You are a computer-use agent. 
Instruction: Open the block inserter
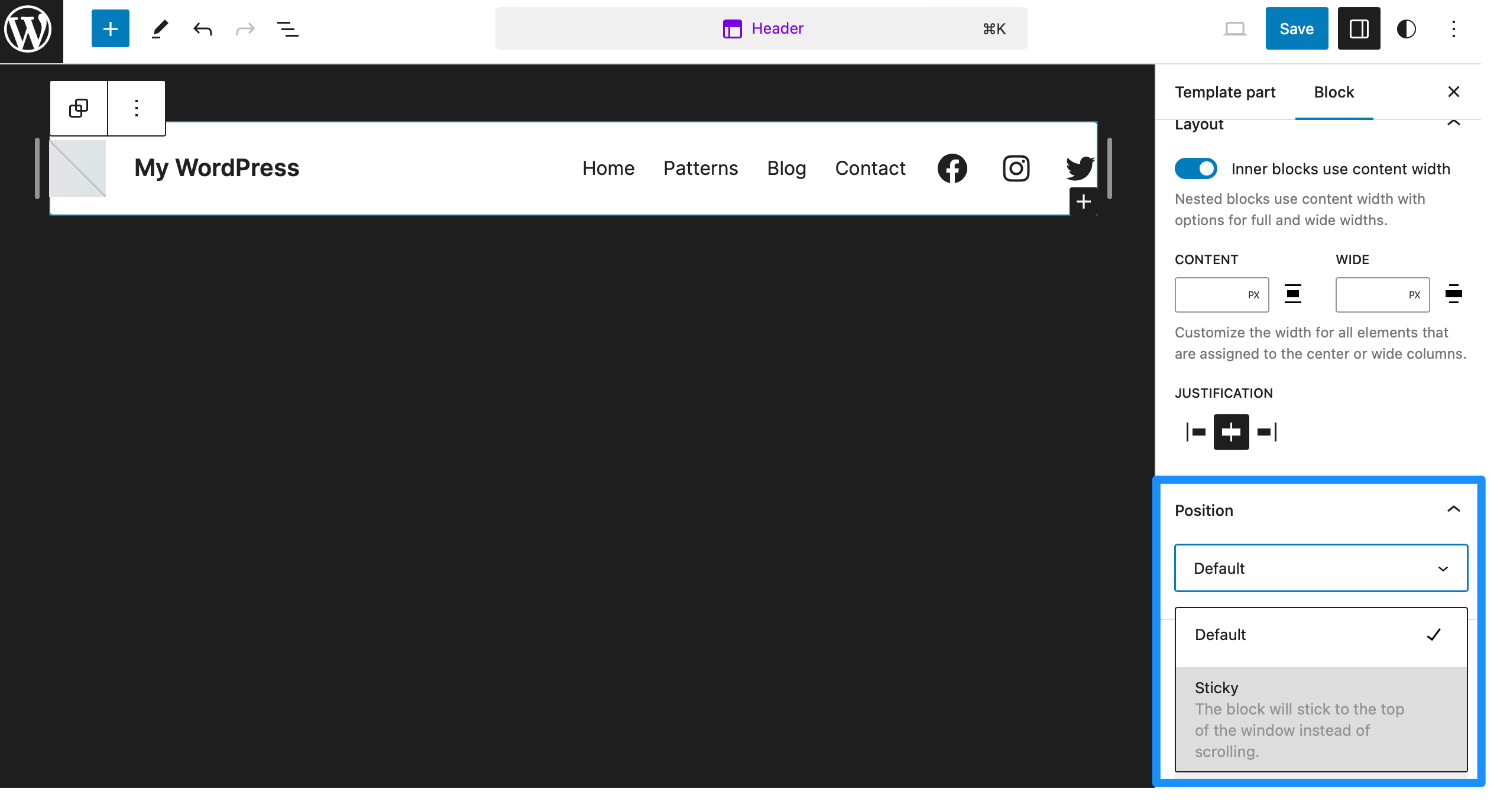(x=110, y=28)
